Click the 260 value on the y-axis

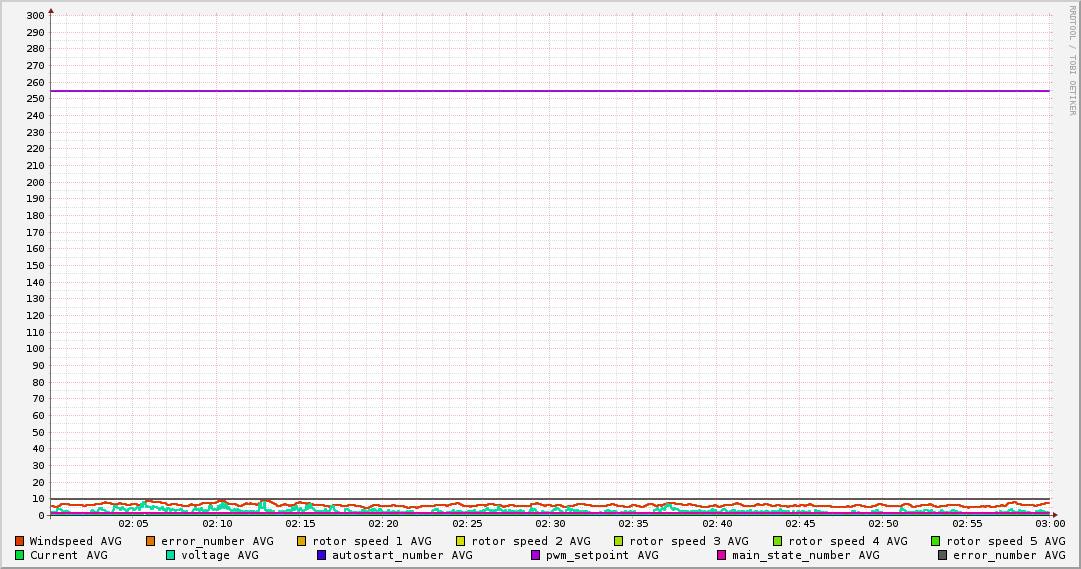coord(36,83)
